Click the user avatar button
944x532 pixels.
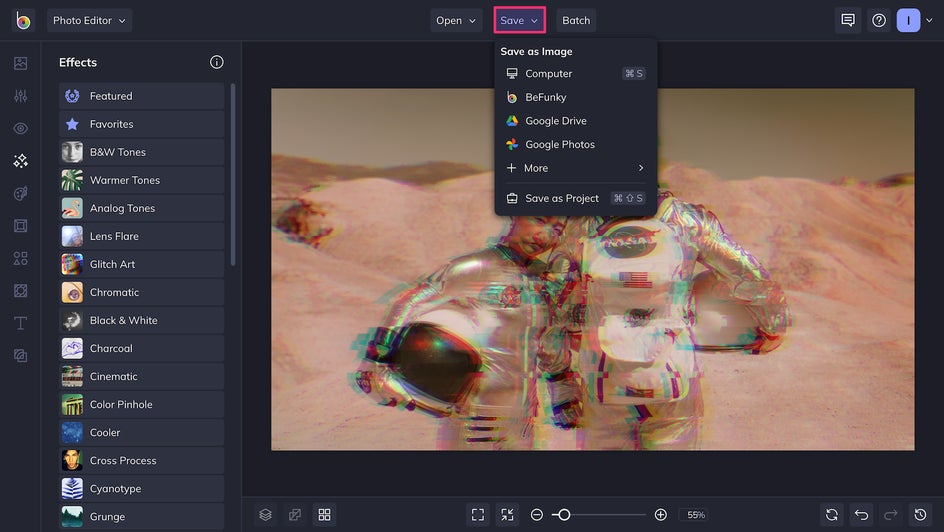pos(908,20)
